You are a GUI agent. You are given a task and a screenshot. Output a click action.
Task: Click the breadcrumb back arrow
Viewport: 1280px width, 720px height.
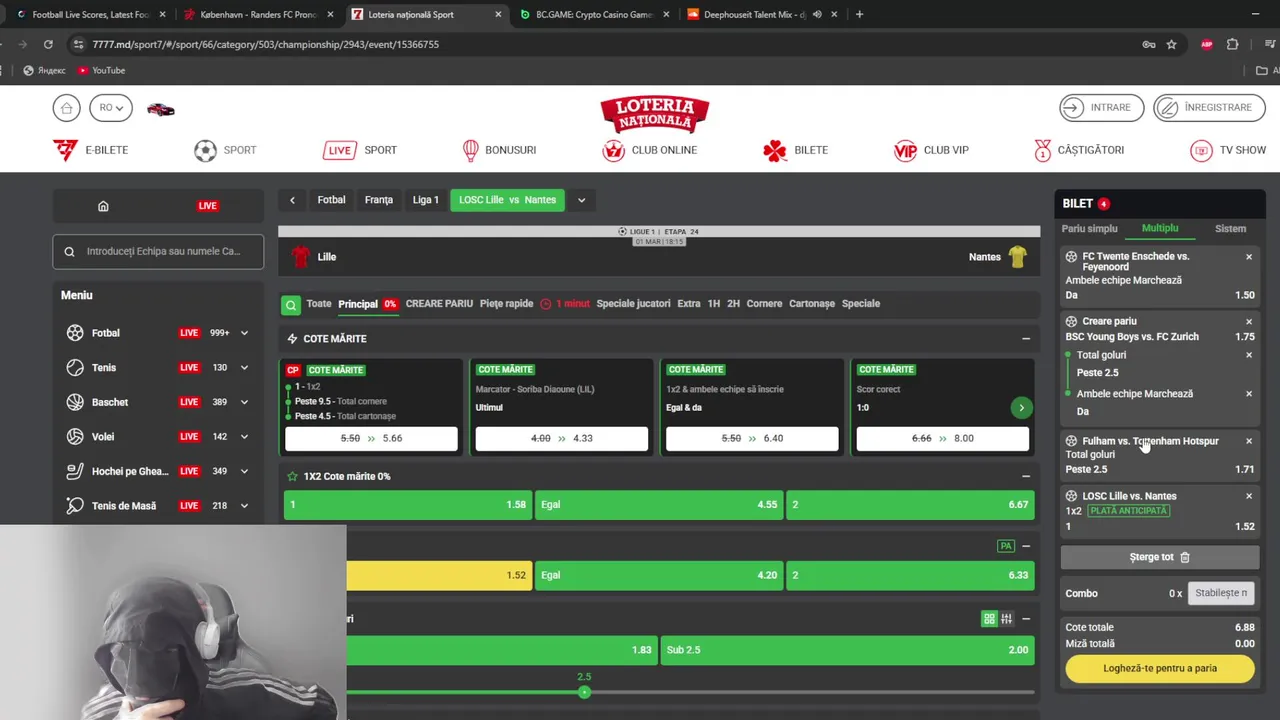click(292, 200)
